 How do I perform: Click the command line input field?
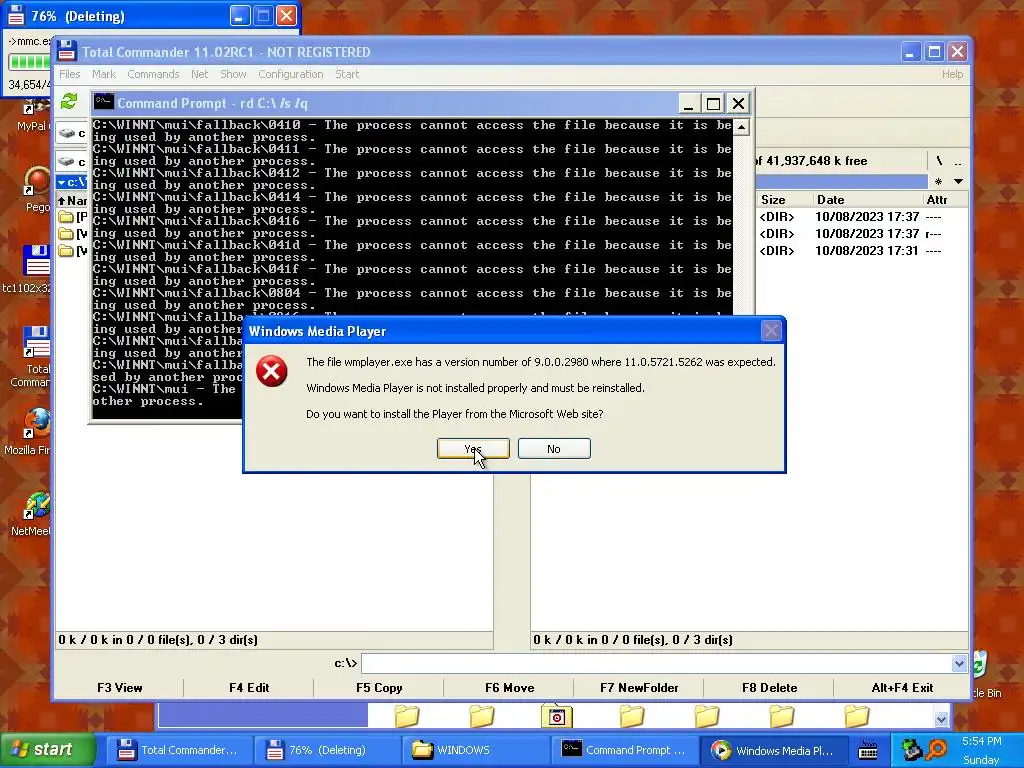pyautogui.click(x=656, y=664)
